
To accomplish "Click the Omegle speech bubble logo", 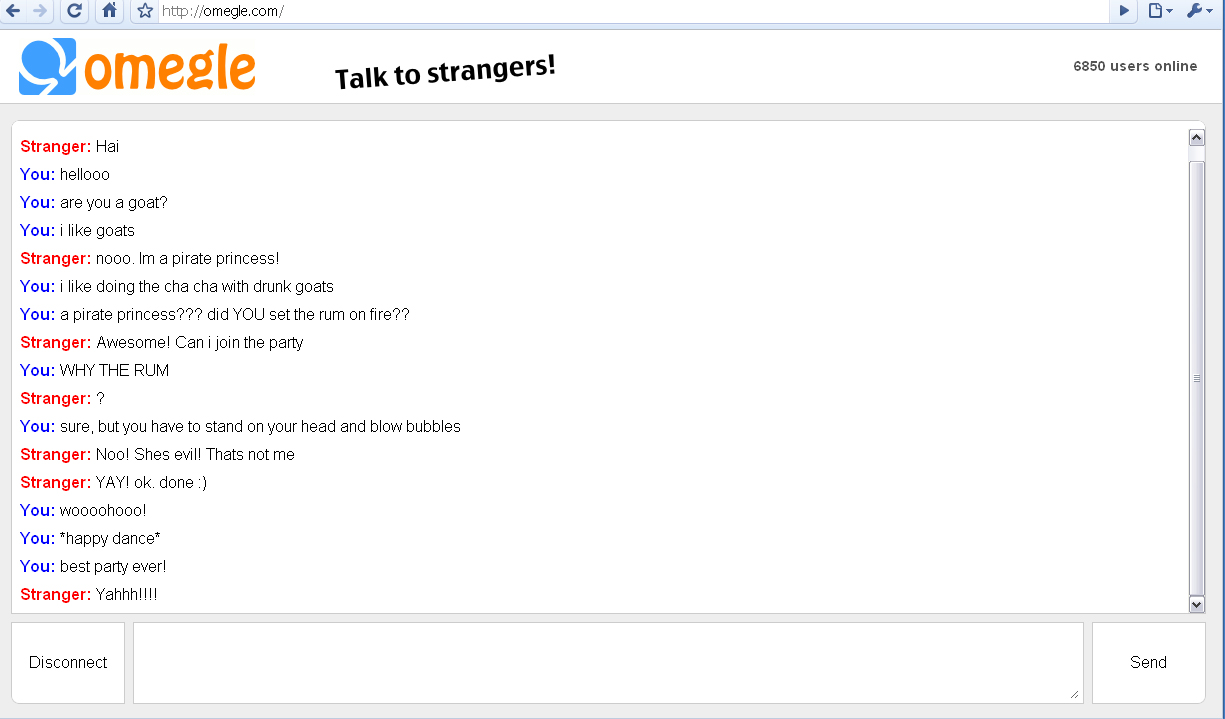I will 47,67.
